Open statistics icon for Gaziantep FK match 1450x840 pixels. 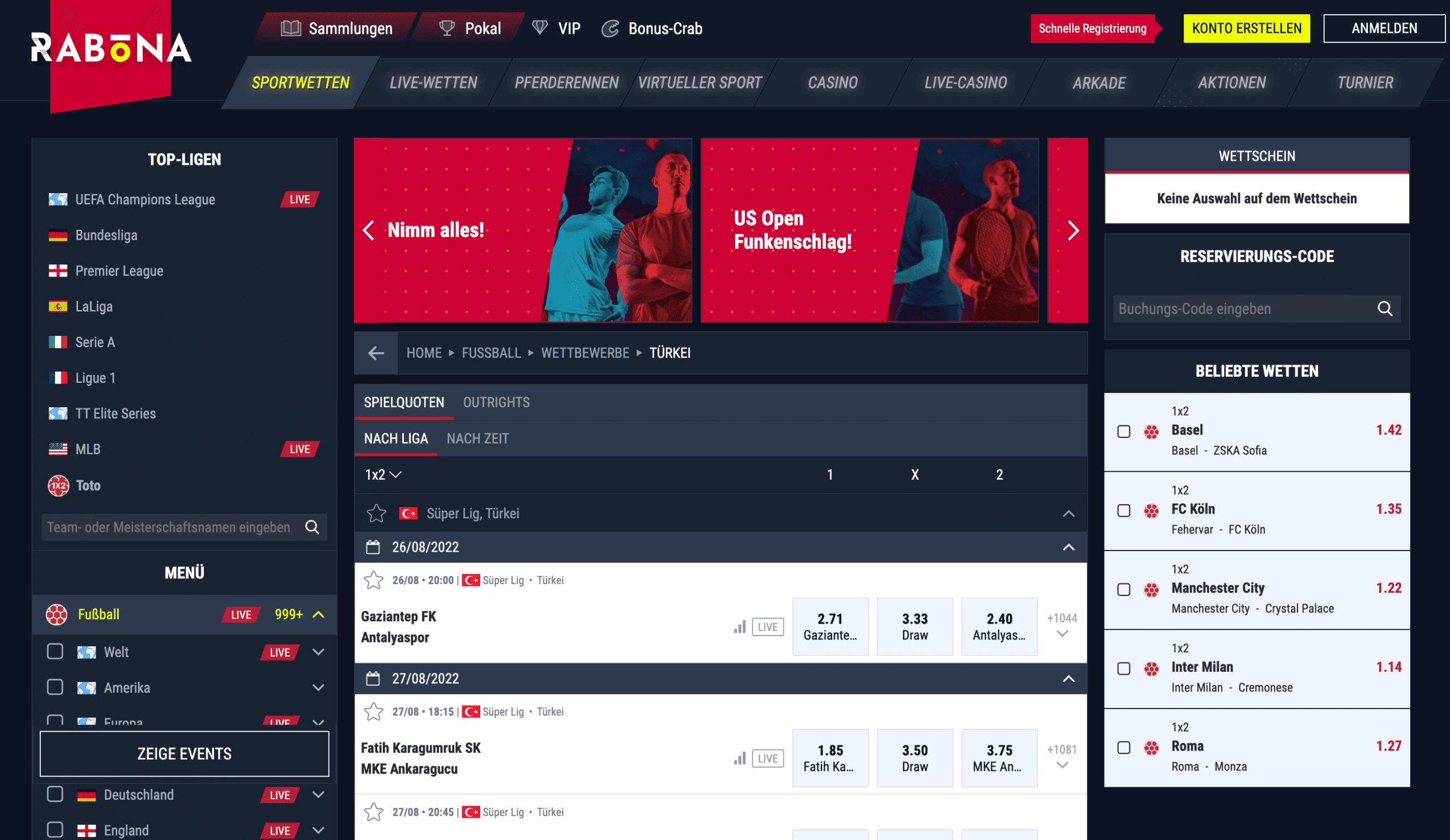pyautogui.click(x=739, y=626)
